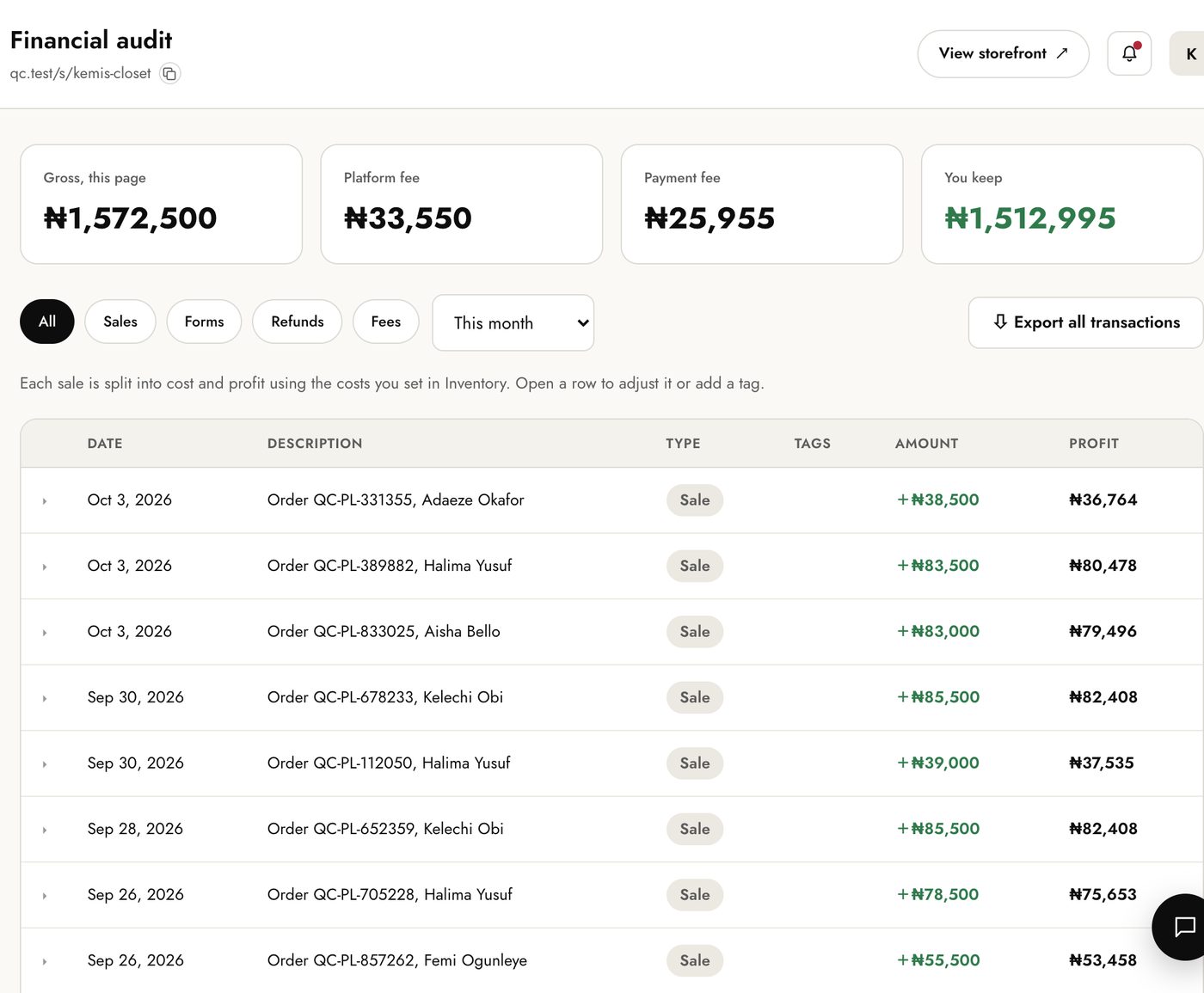Copy the storefront URL qc.test/s/kemis-closet

point(169,74)
